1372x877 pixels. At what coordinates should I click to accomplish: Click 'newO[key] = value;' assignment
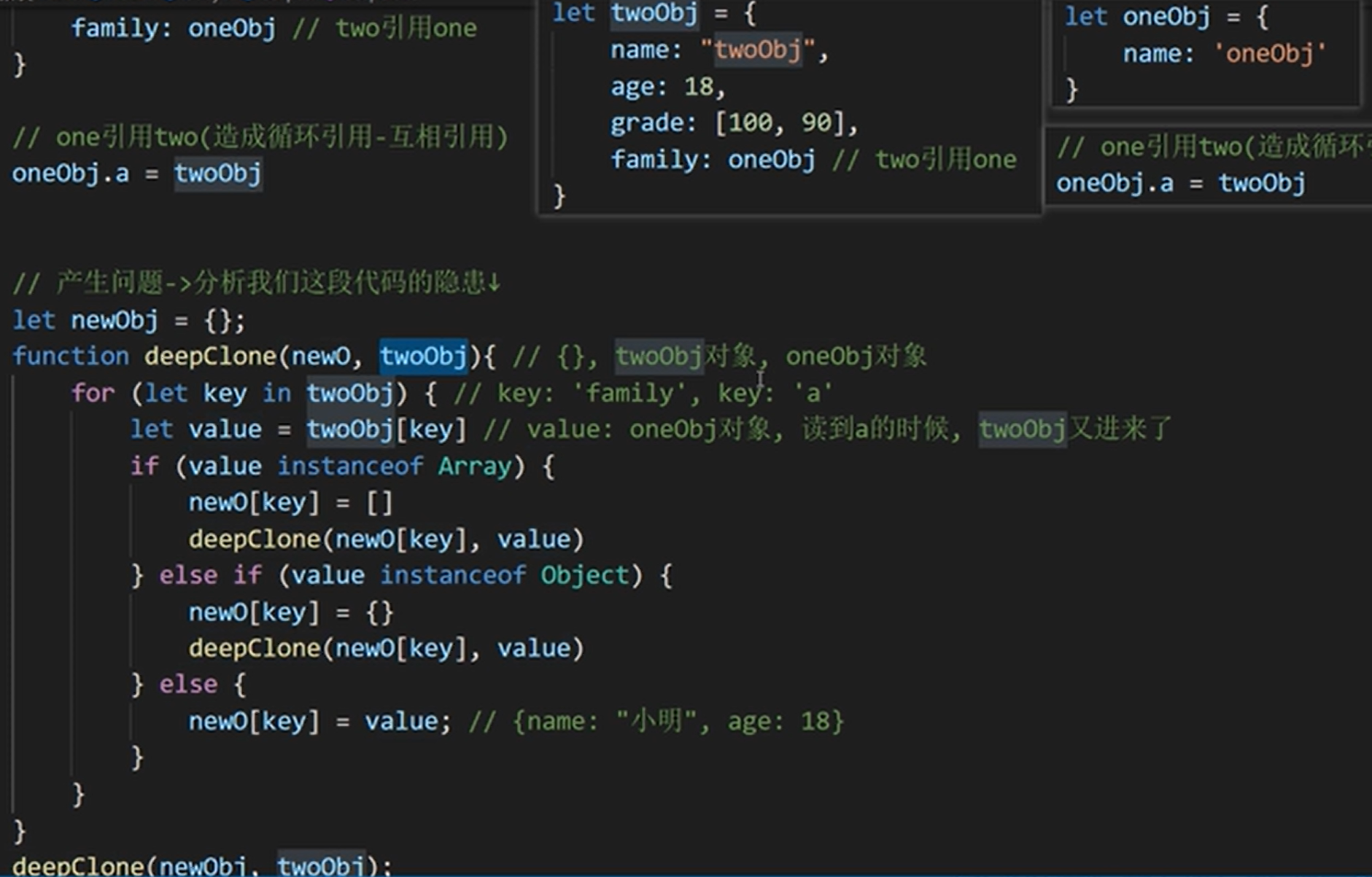coord(319,721)
